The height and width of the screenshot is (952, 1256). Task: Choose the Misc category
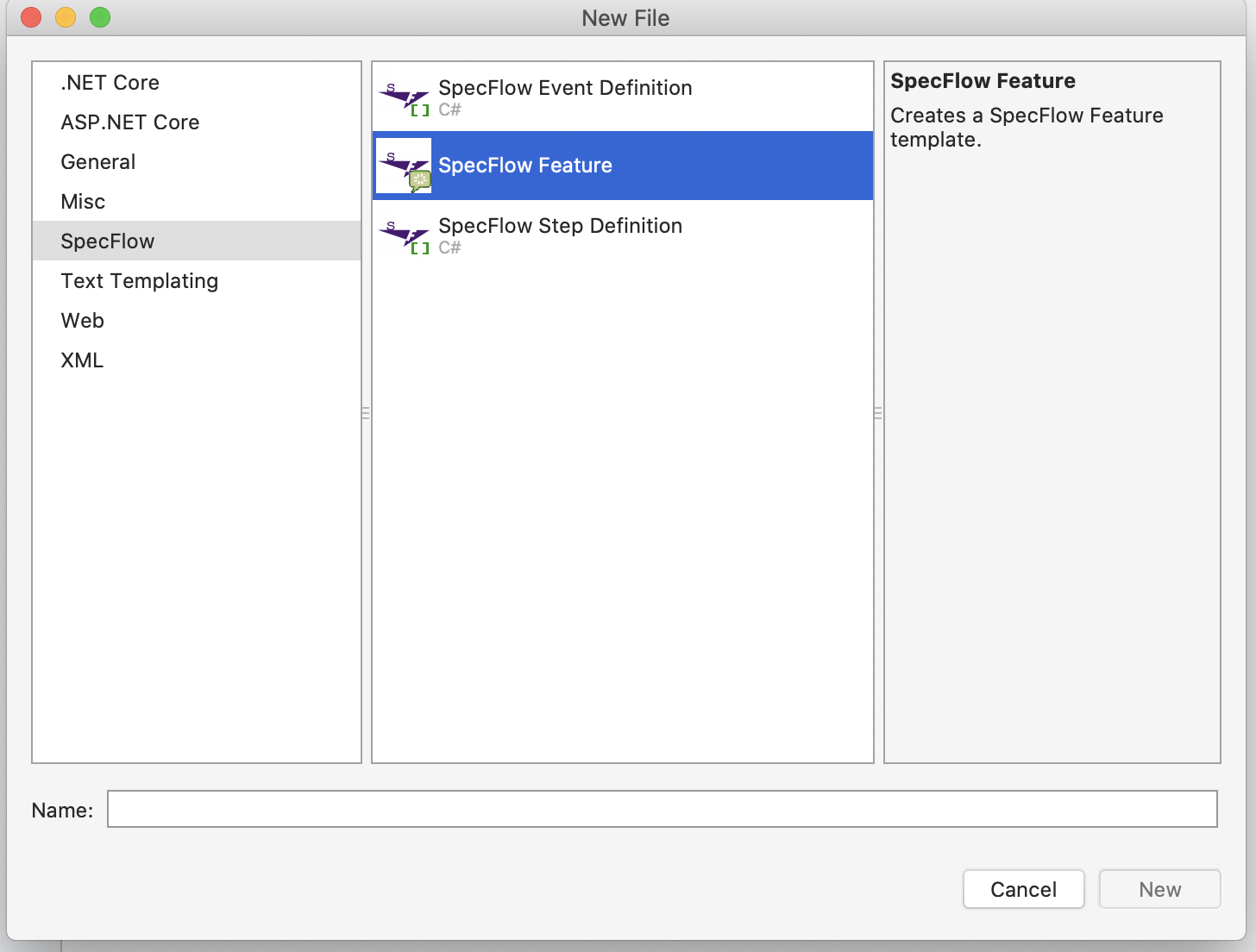(197, 202)
